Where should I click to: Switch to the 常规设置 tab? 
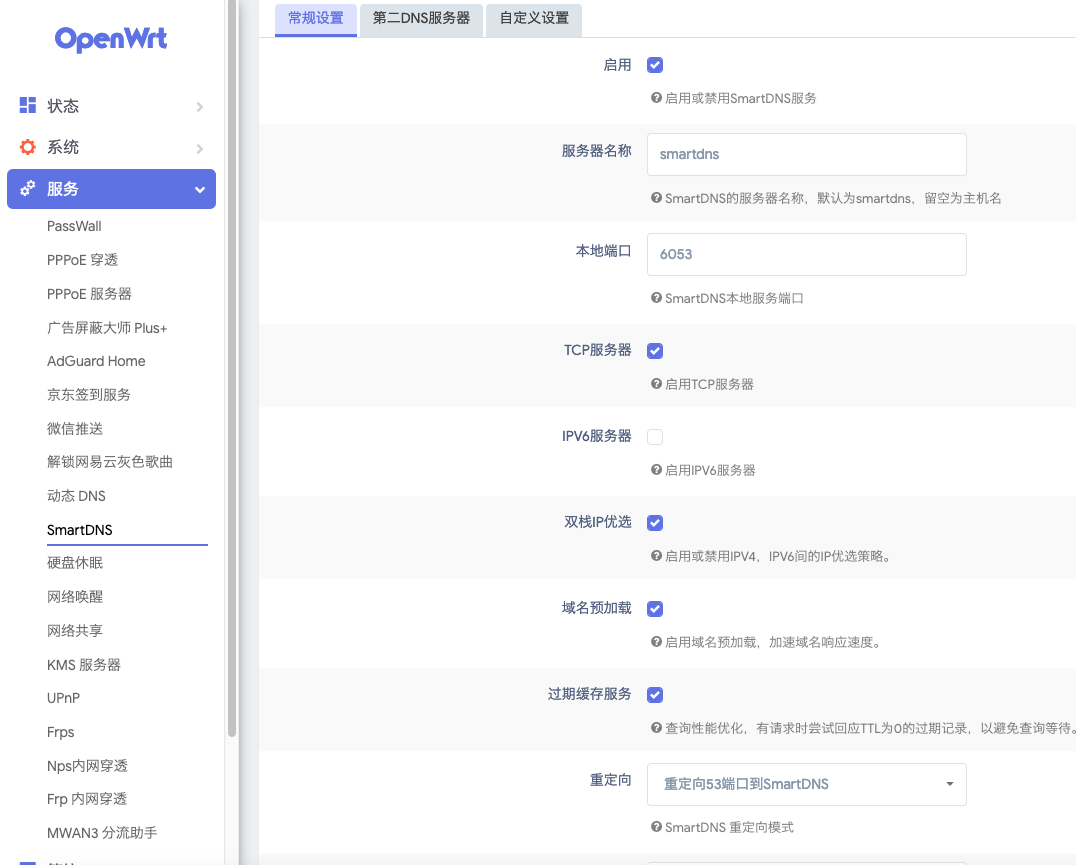click(x=316, y=19)
